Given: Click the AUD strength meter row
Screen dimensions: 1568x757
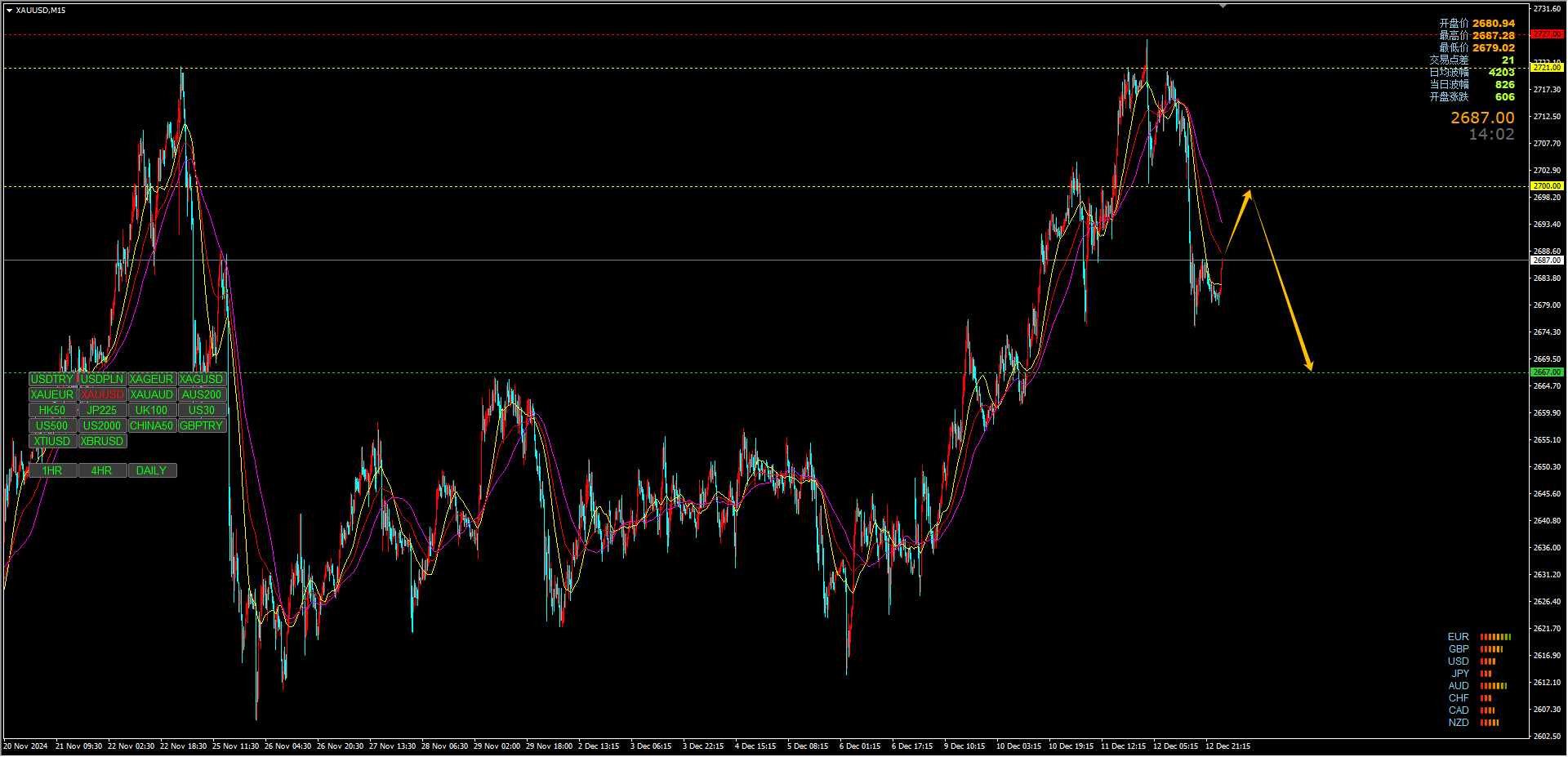Looking at the screenshot, I should (1477, 686).
